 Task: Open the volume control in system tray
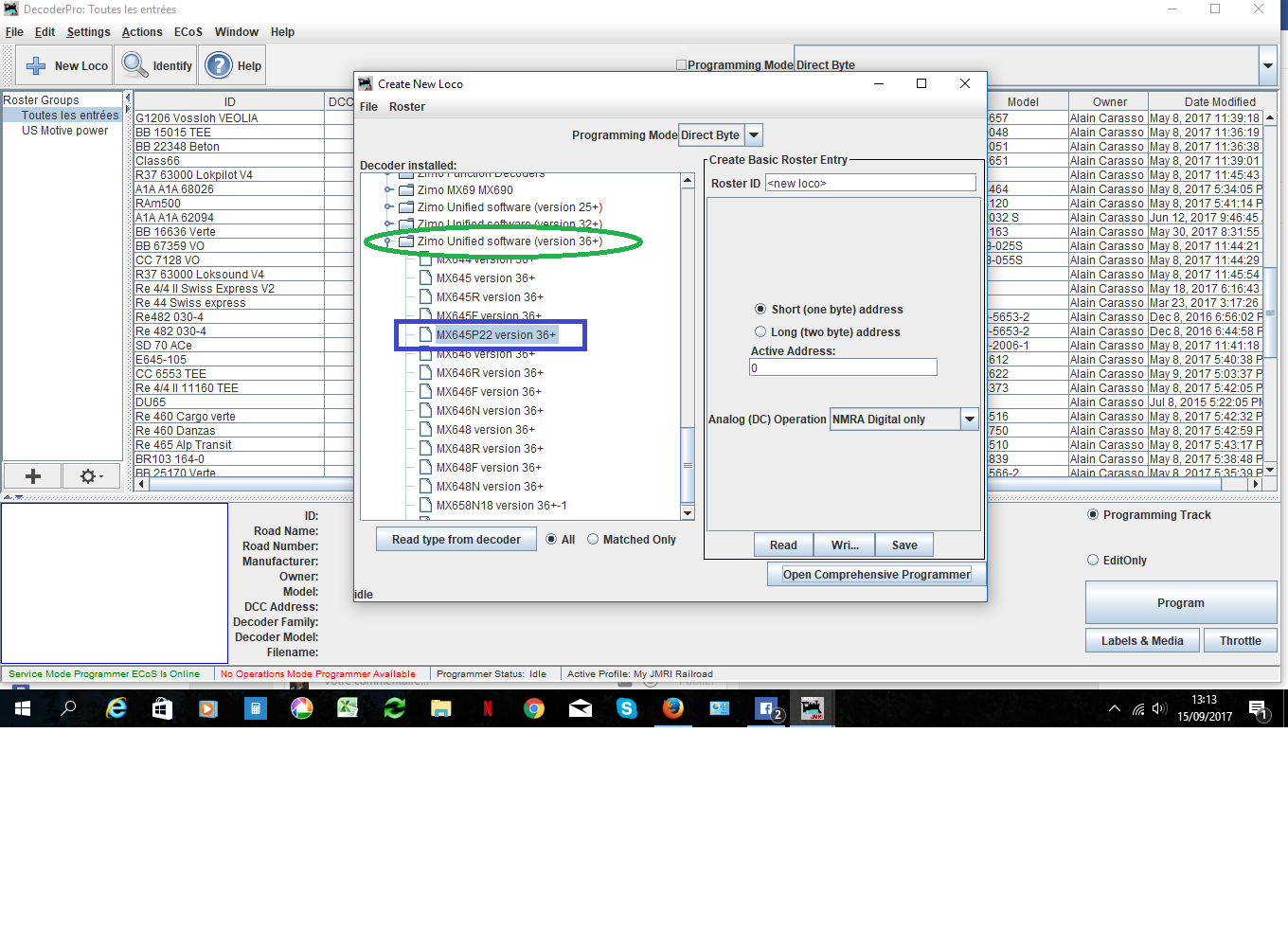(1159, 708)
